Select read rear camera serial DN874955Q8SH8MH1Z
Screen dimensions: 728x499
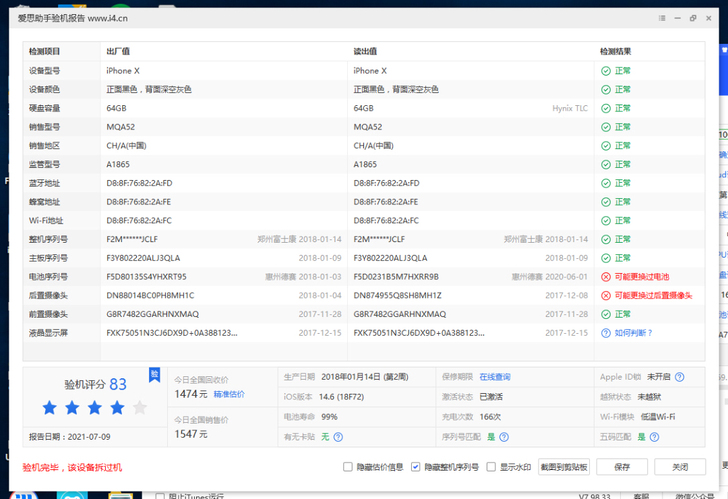coord(397,296)
